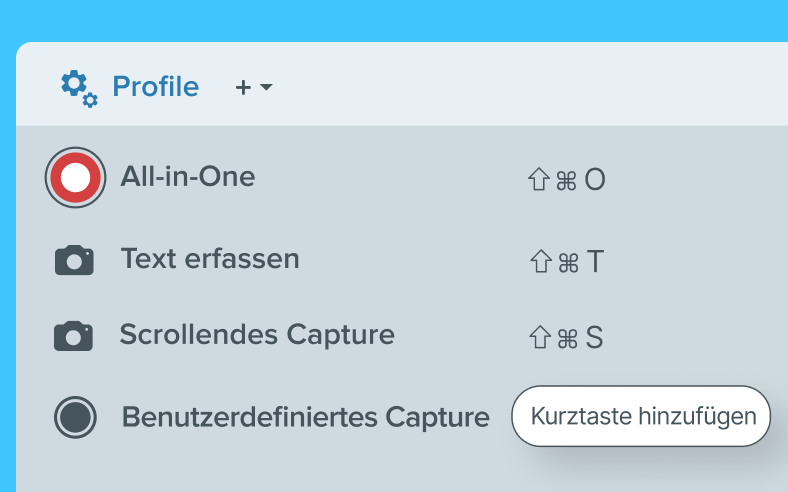
Task: Choose the Scrollendes Capture profile label
Action: [x=257, y=335]
